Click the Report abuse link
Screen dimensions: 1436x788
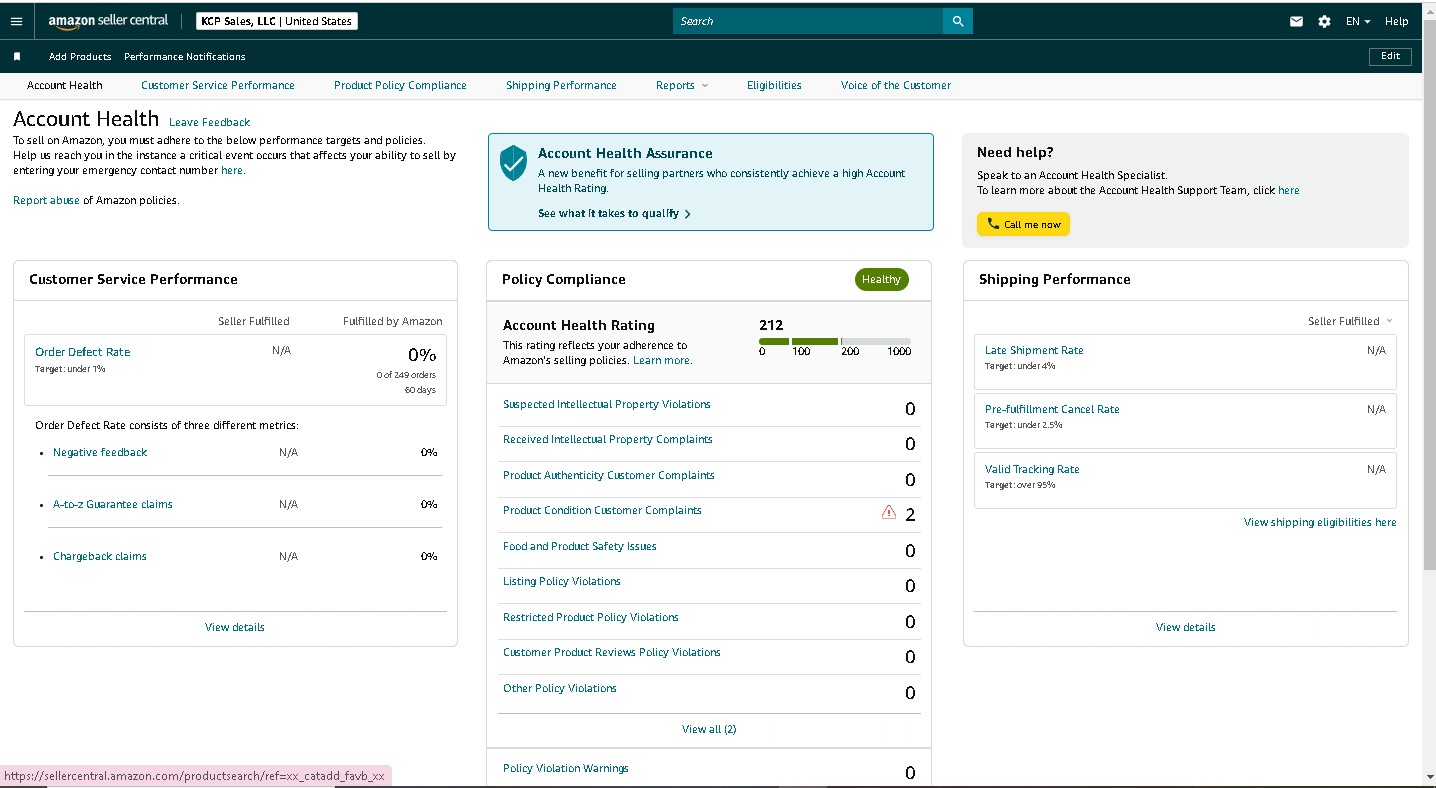point(46,200)
